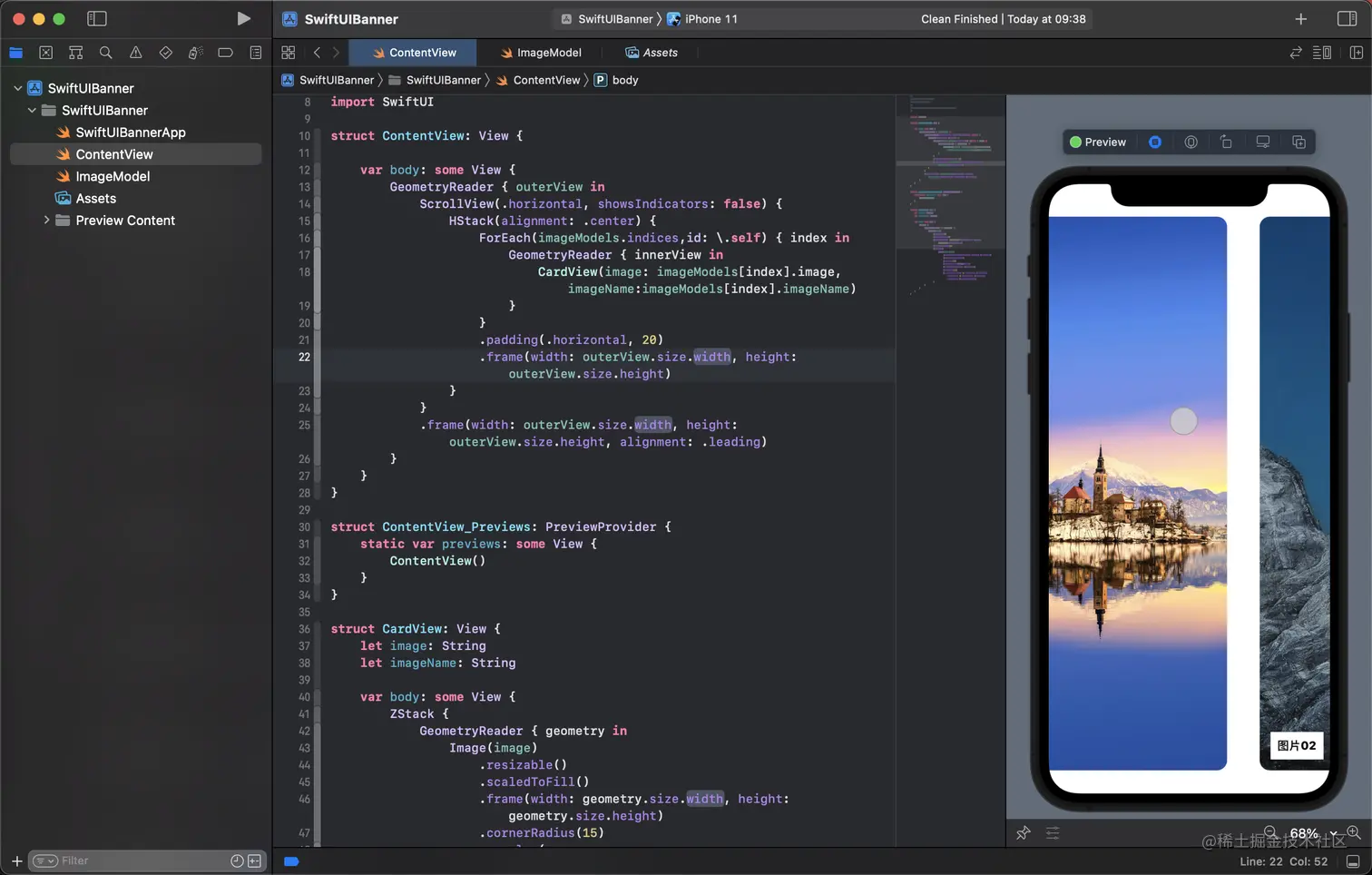Open the Project navigator folder icon
The height and width of the screenshot is (875, 1372).
point(15,53)
